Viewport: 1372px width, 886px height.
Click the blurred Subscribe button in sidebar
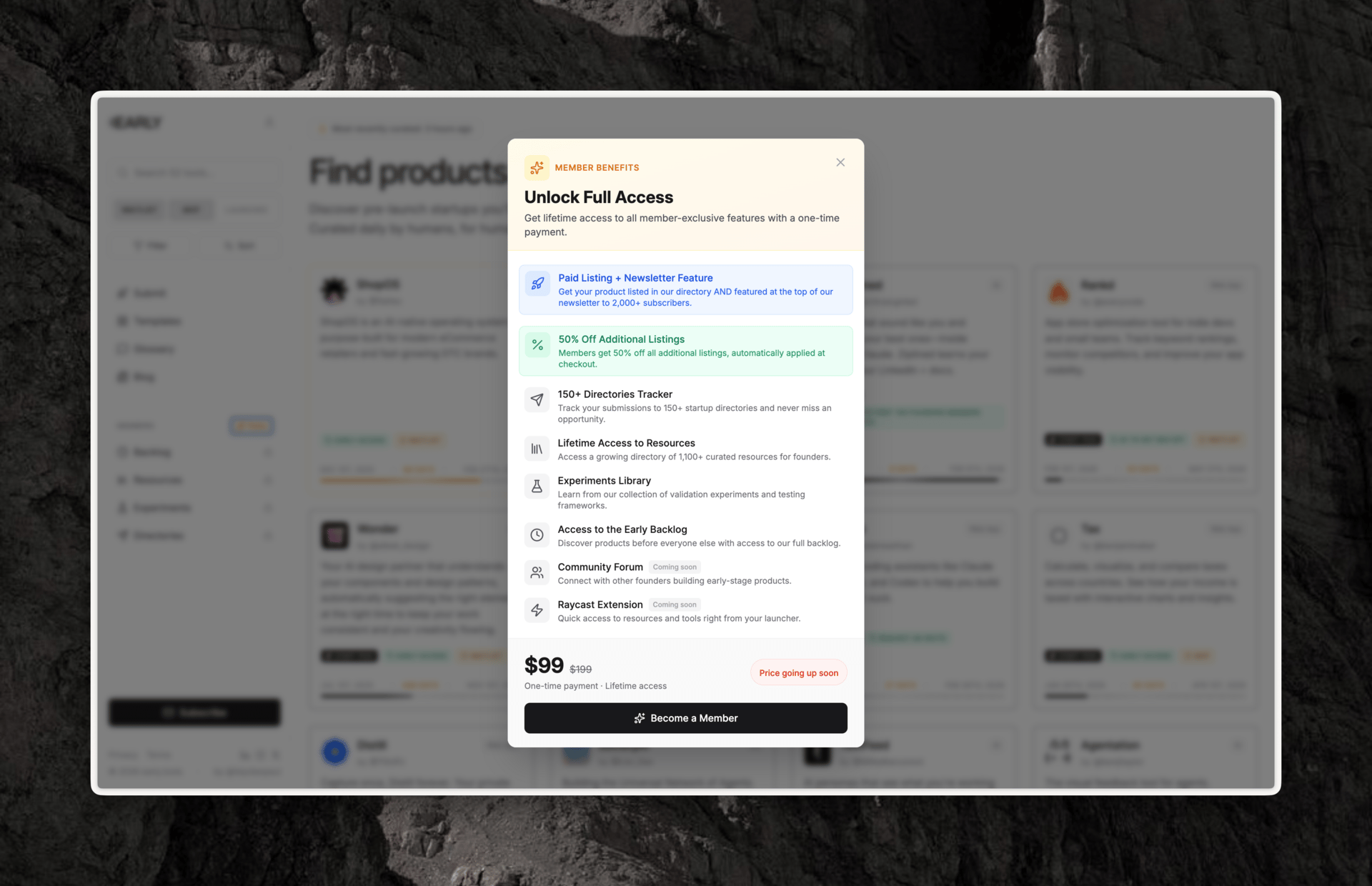(194, 712)
